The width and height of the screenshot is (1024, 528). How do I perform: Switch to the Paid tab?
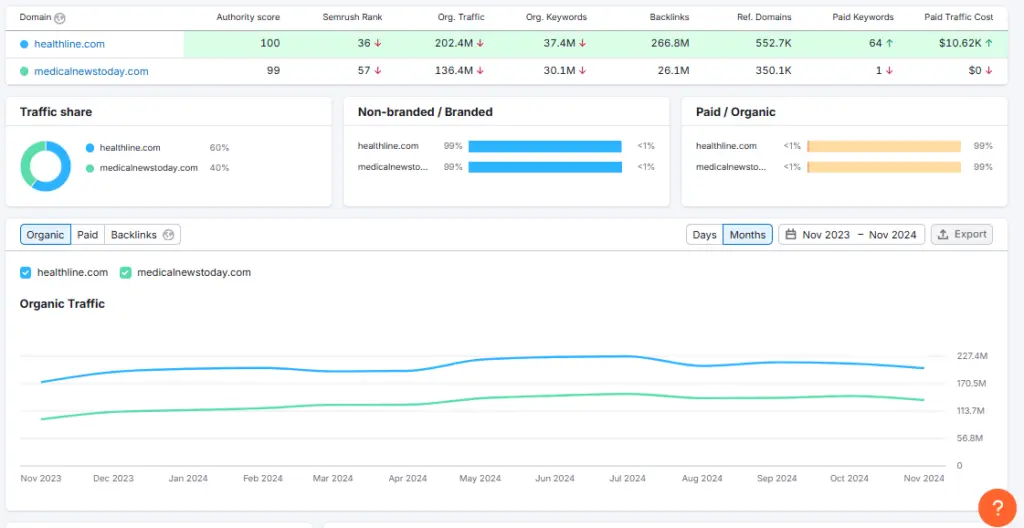point(88,235)
